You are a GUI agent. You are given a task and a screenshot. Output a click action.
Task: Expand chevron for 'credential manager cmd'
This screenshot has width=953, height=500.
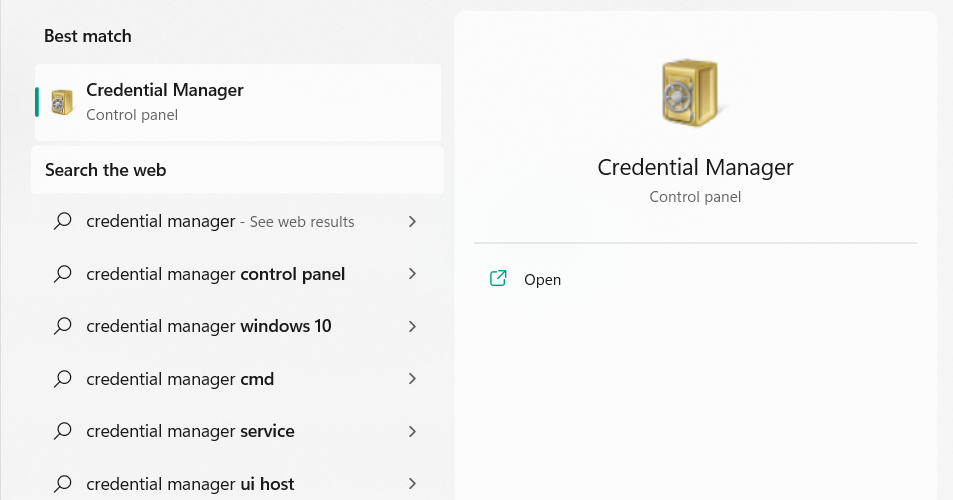click(412, 379)
